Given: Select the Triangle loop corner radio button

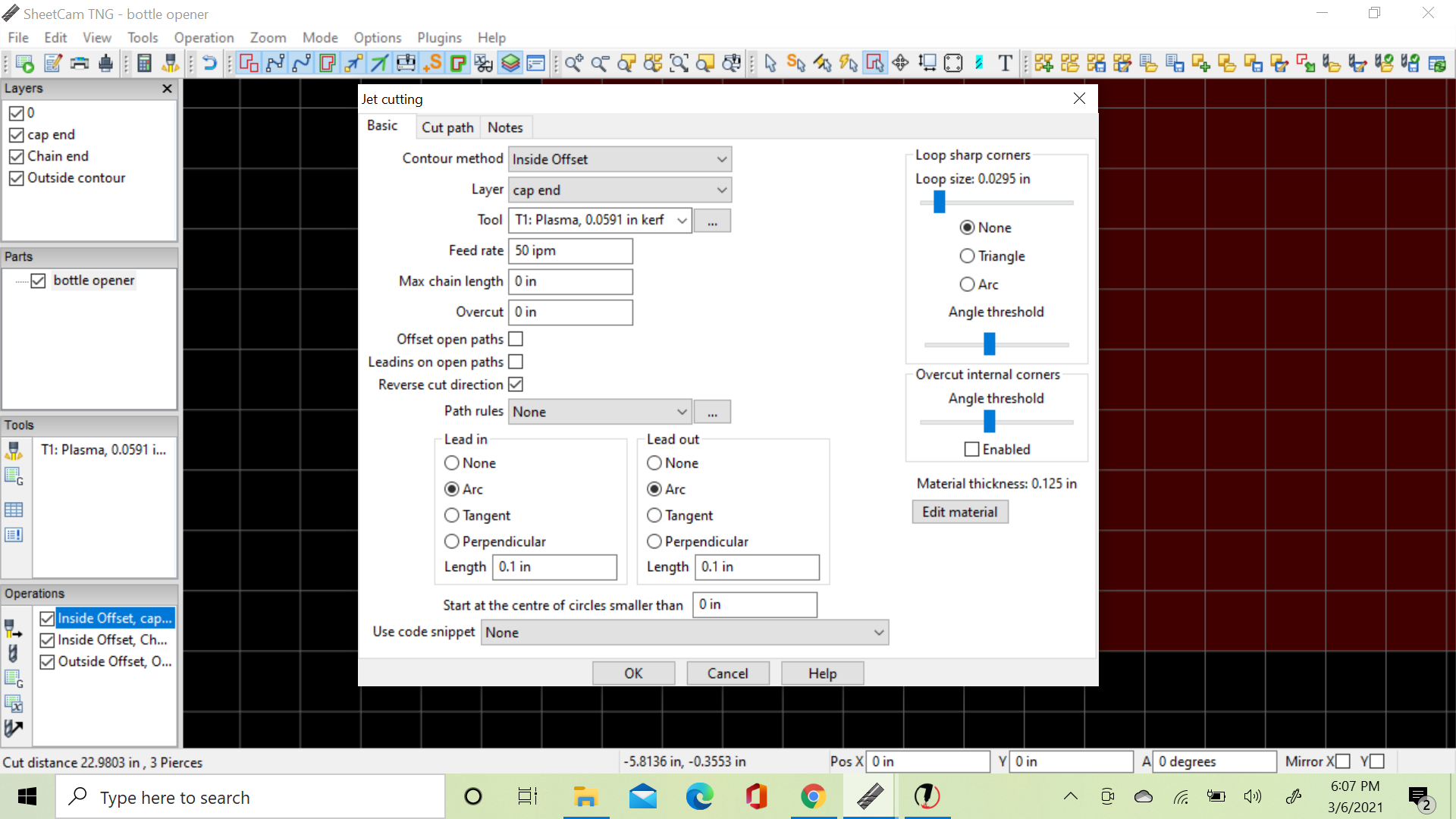Looking at the screenshot, I should (x=967, y=256).
